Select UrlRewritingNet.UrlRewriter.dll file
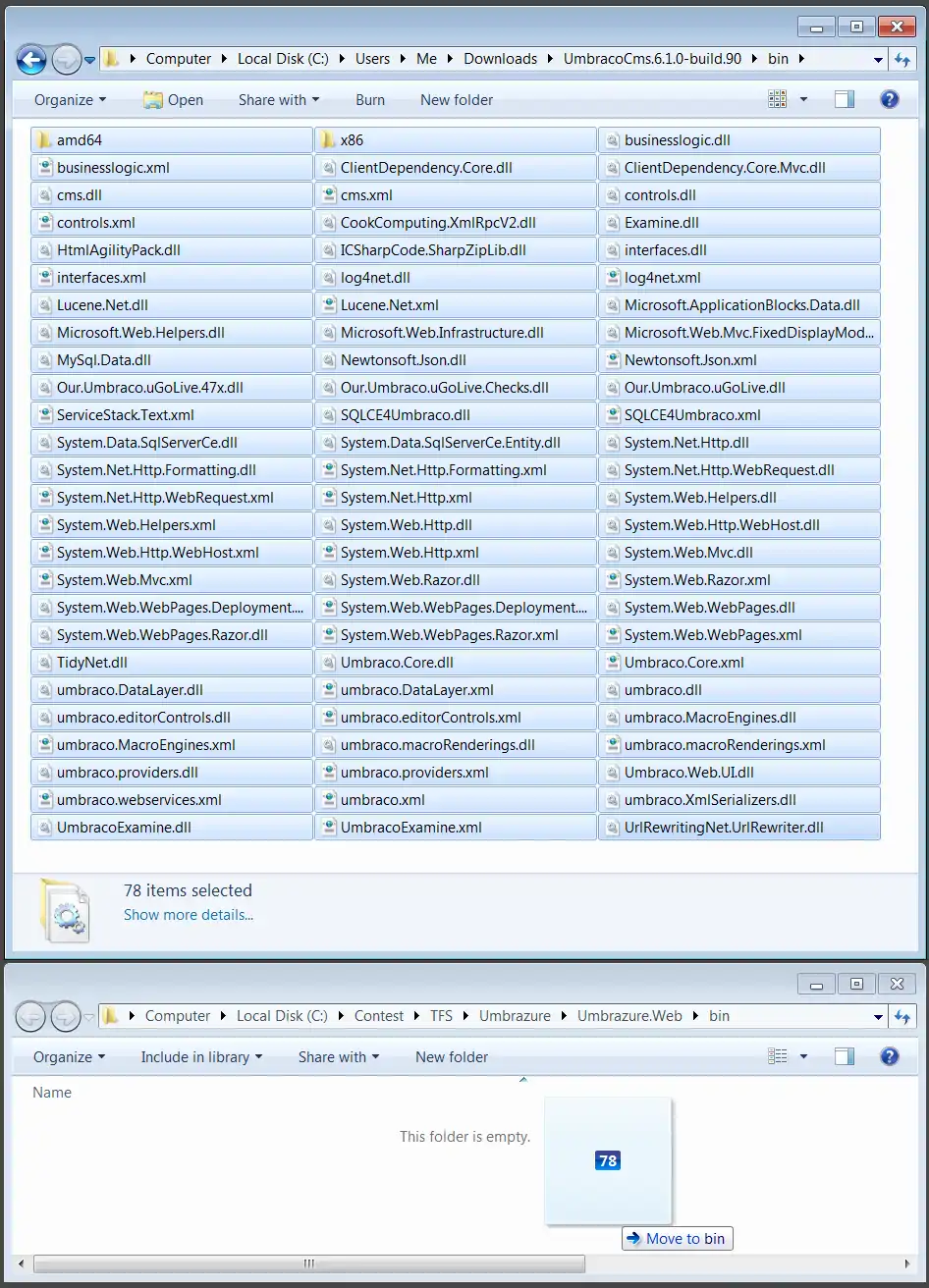Screen dimensions: 929x1288 [738, 828]
